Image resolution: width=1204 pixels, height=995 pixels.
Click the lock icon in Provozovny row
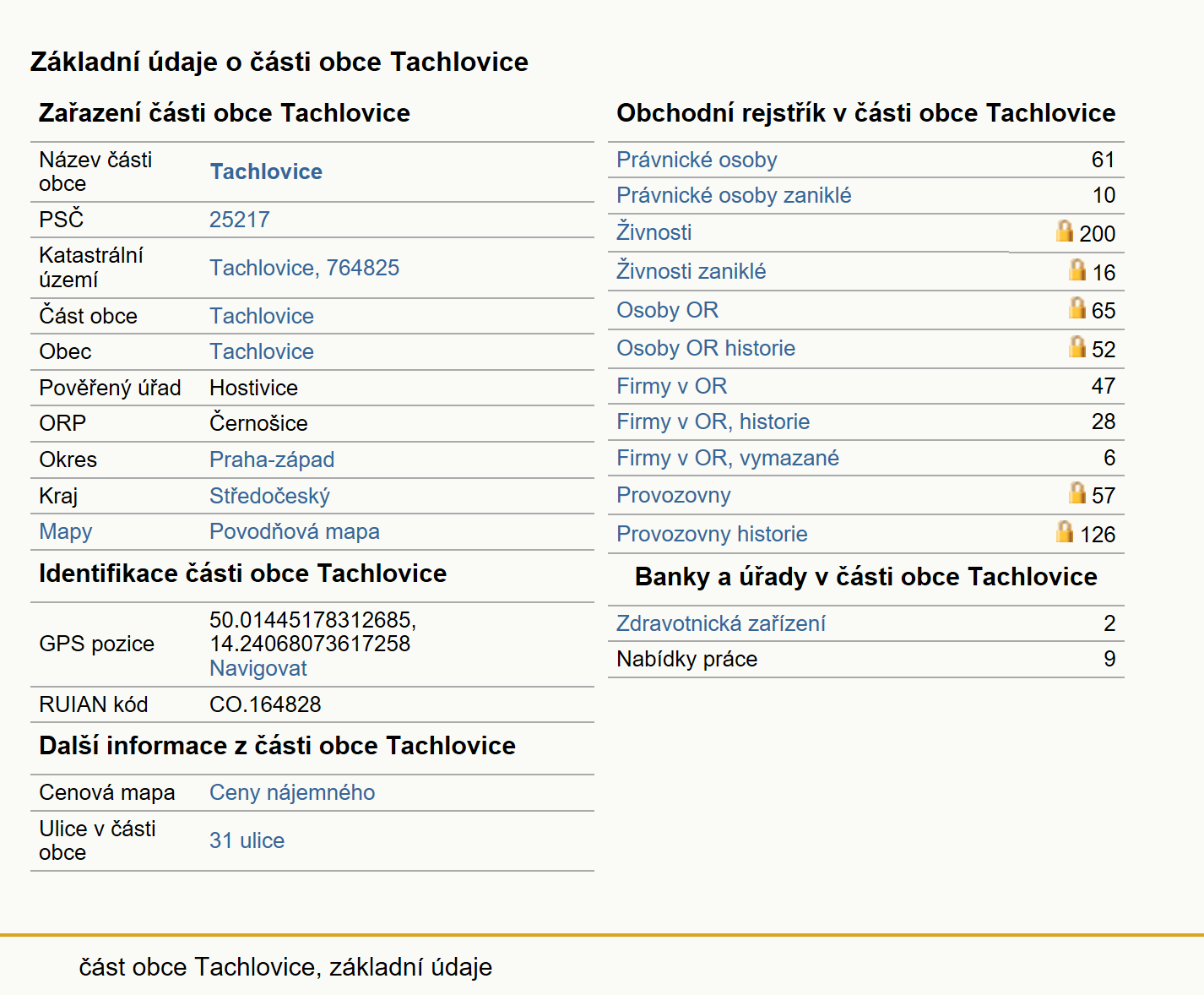[1077, 492]
